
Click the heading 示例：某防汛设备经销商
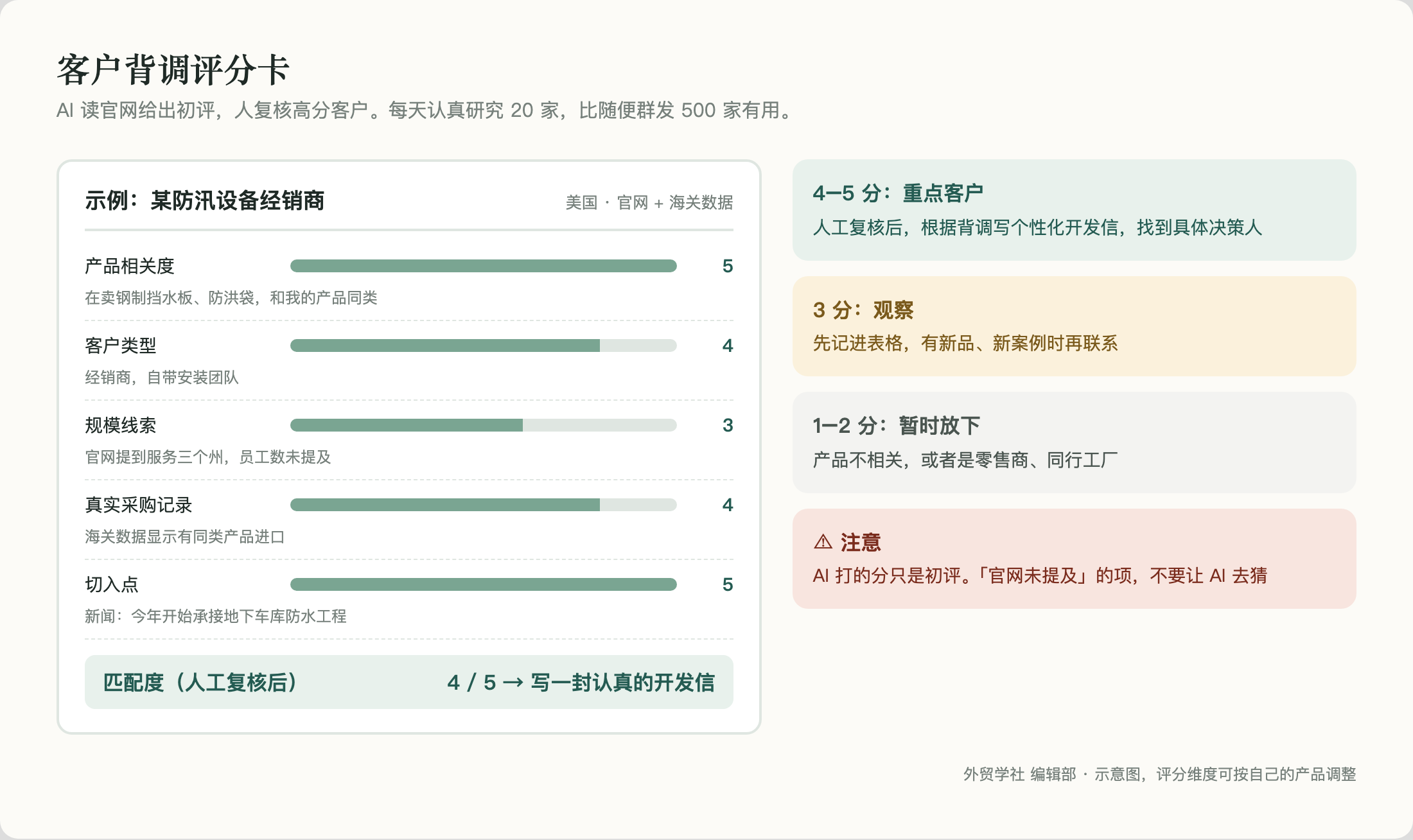click(205, 201)
